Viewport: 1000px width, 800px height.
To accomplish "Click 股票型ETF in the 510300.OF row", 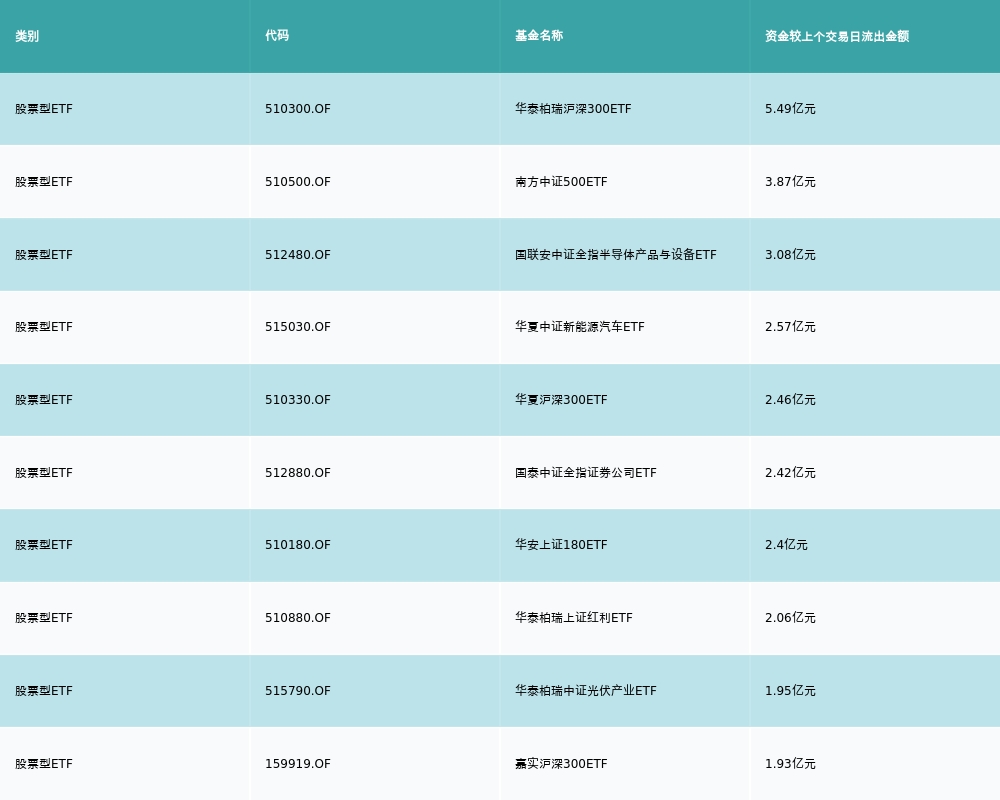I will pos(44,108).
